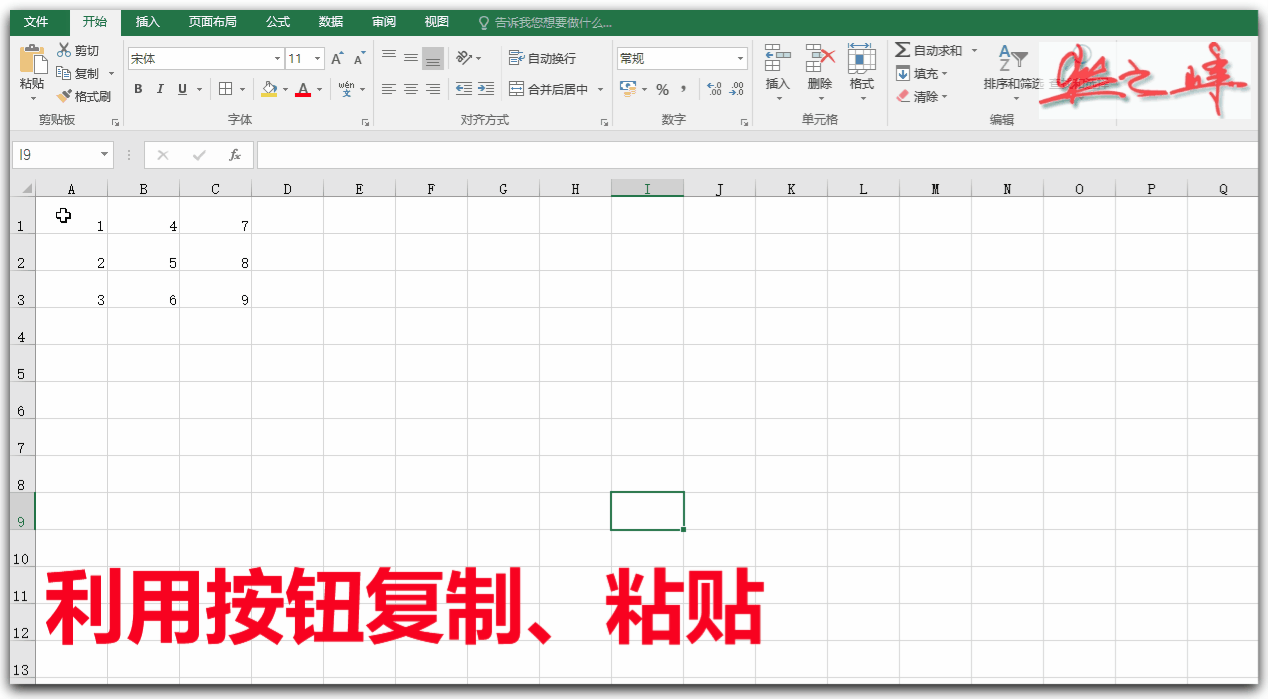Open fill color dropdown arrow
Screen dimensions: 1268x699
(285, 89)
